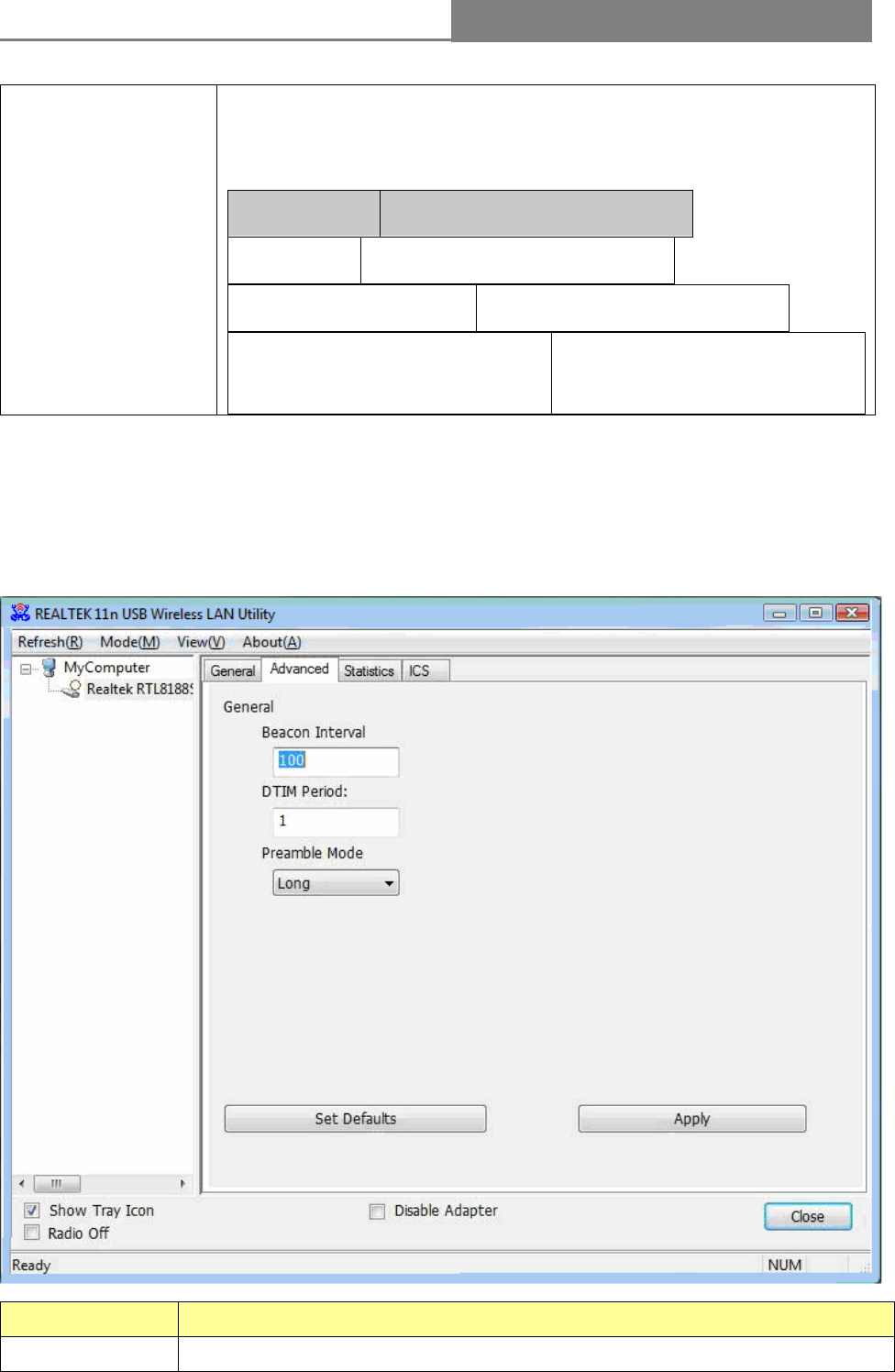Screen dimensions: 895x1372
Task: Click the Apply button
Action: 692,1119
